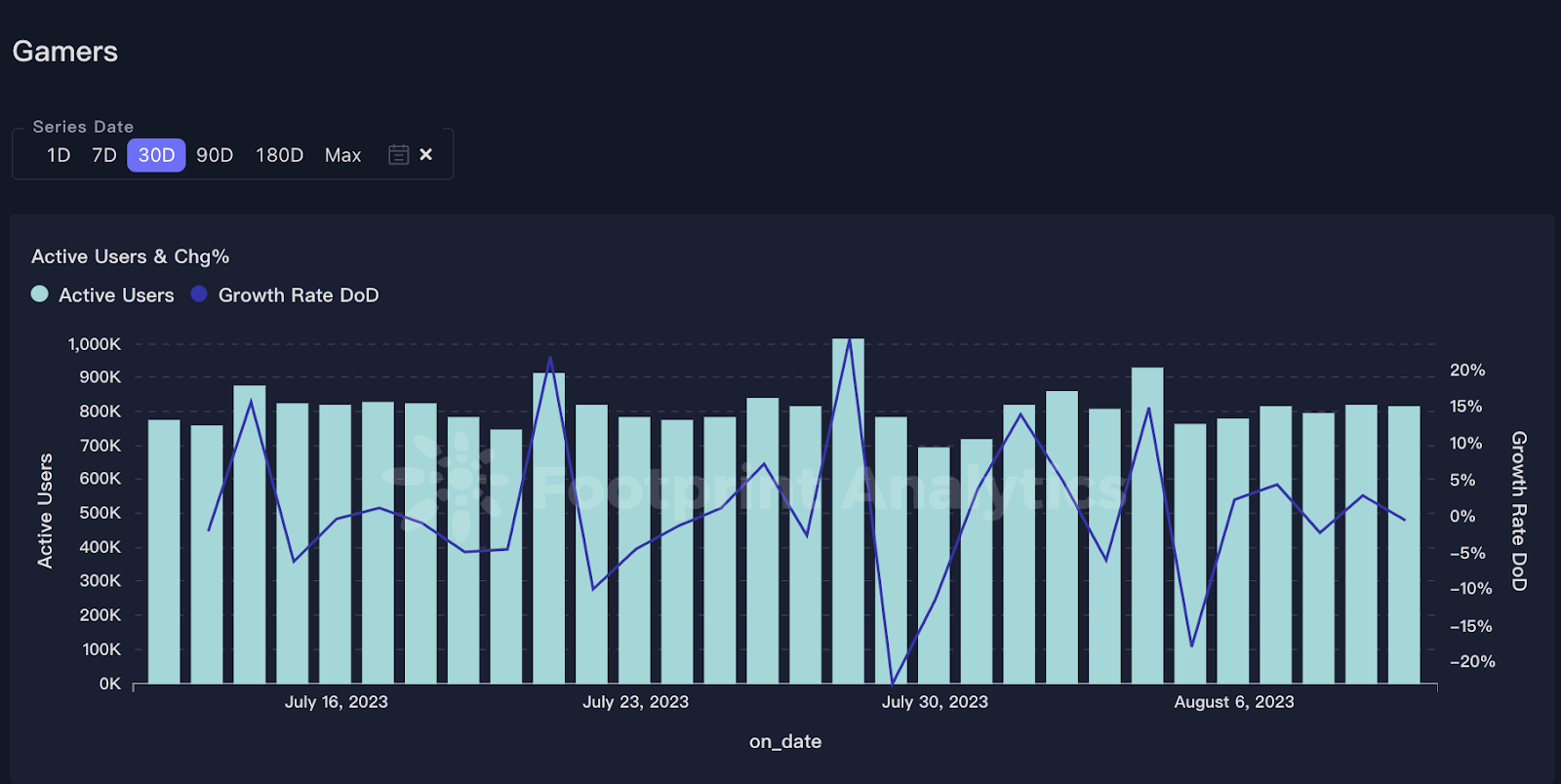Viewport: 1561px width, 784px height.
Task: Click the Active Users legend color dot
Action: (x=39, y=294)
